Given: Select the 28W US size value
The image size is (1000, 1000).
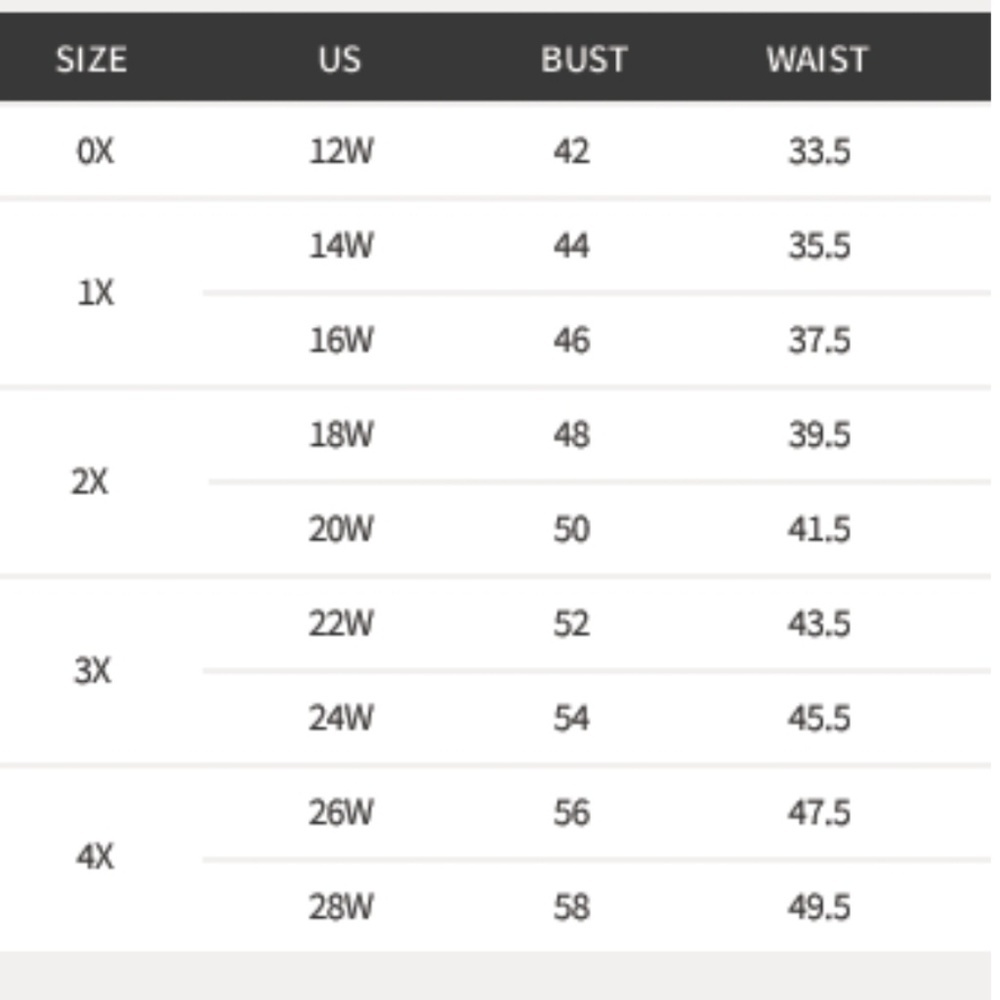Looking at the screenshot, I should tap(341, 907).
